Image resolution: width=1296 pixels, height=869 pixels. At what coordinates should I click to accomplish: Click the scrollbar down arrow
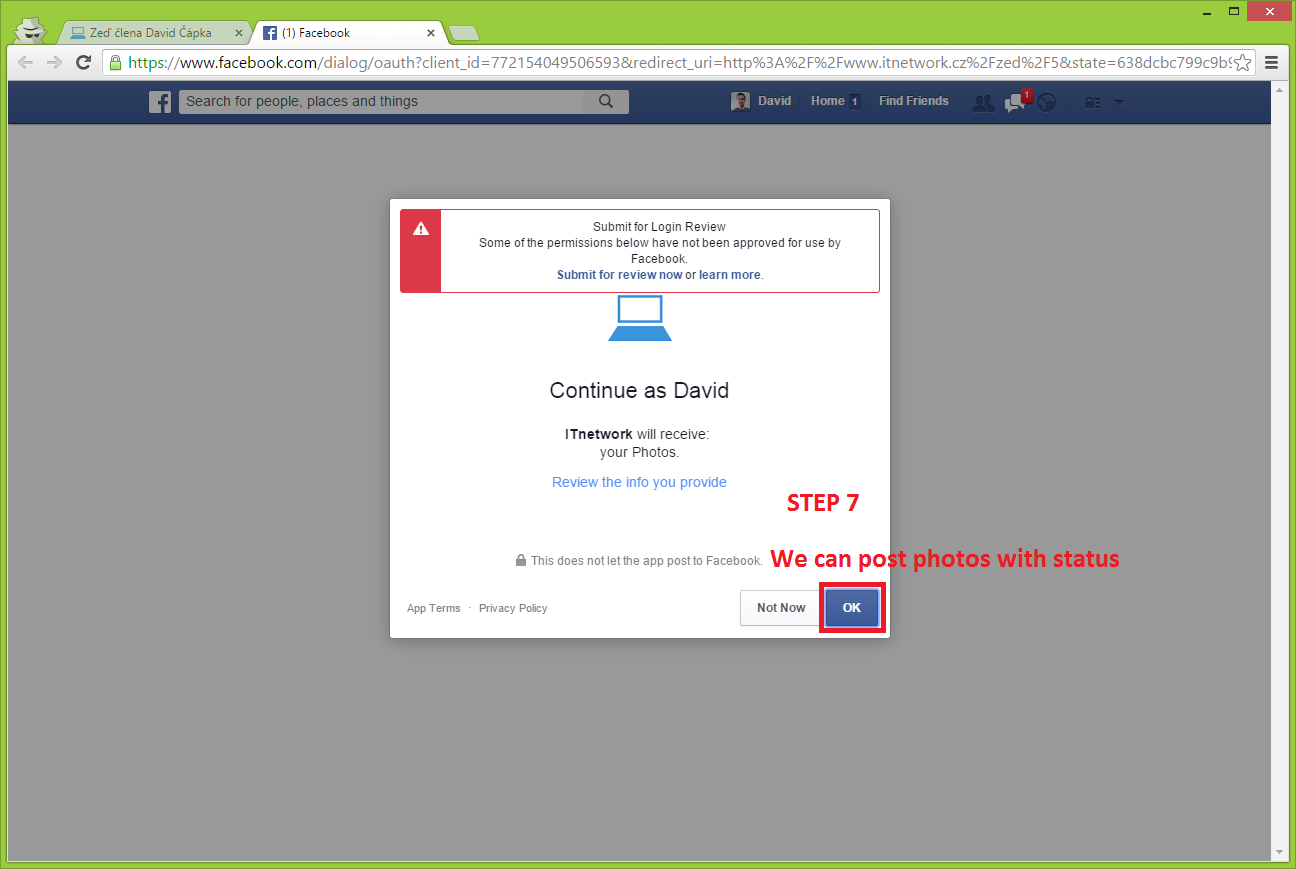click(1280, 852)
